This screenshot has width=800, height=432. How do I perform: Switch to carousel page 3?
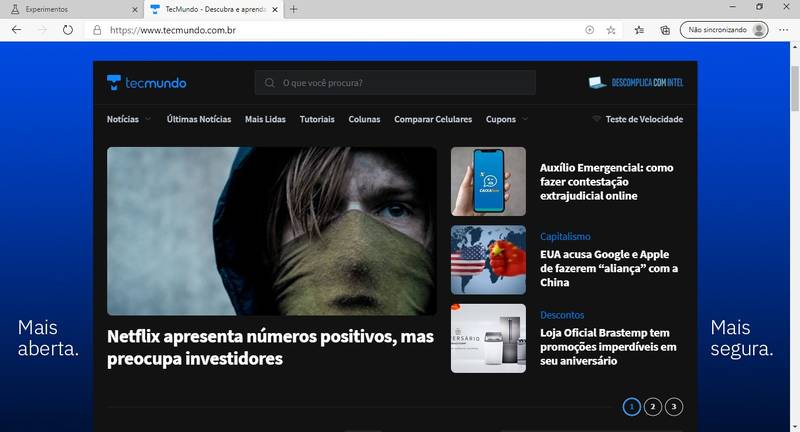(674, 406)
